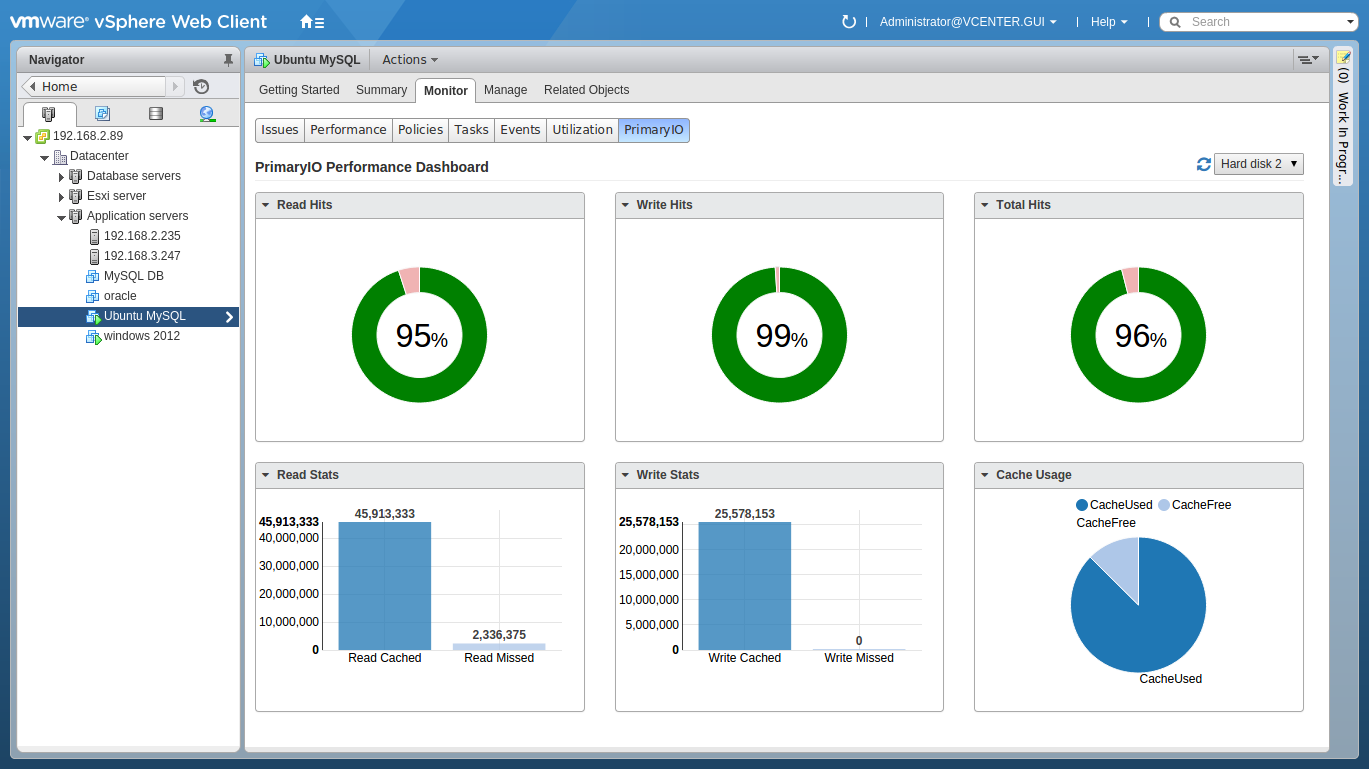Image resolution: width=1369 pixels, height=769 pixels.
Task: Collapse the Cache Usage panel
Action: [x=985, y=475]
